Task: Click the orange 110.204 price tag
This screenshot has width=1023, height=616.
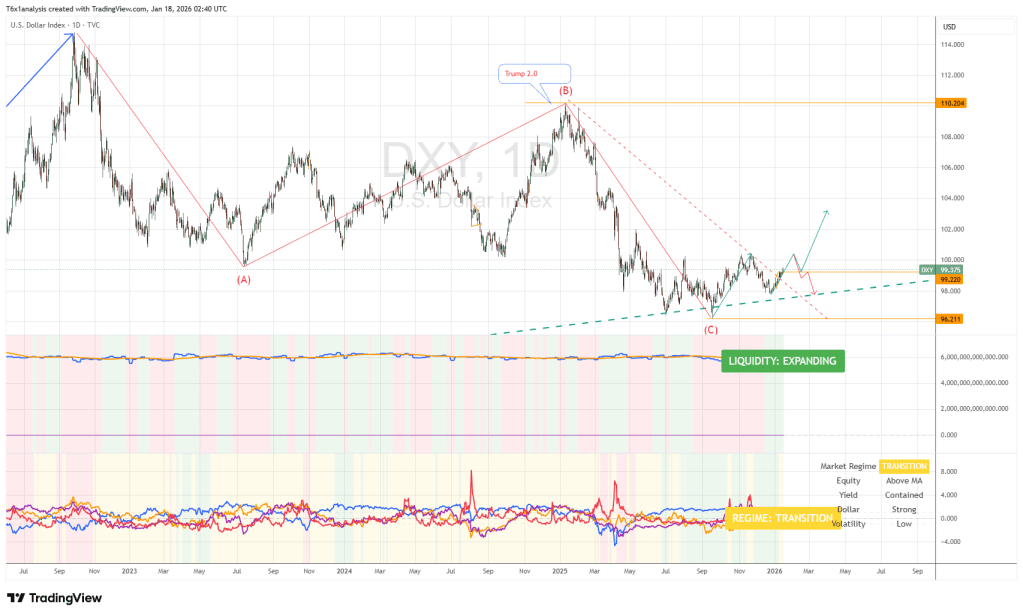Action: pos(951,103)
